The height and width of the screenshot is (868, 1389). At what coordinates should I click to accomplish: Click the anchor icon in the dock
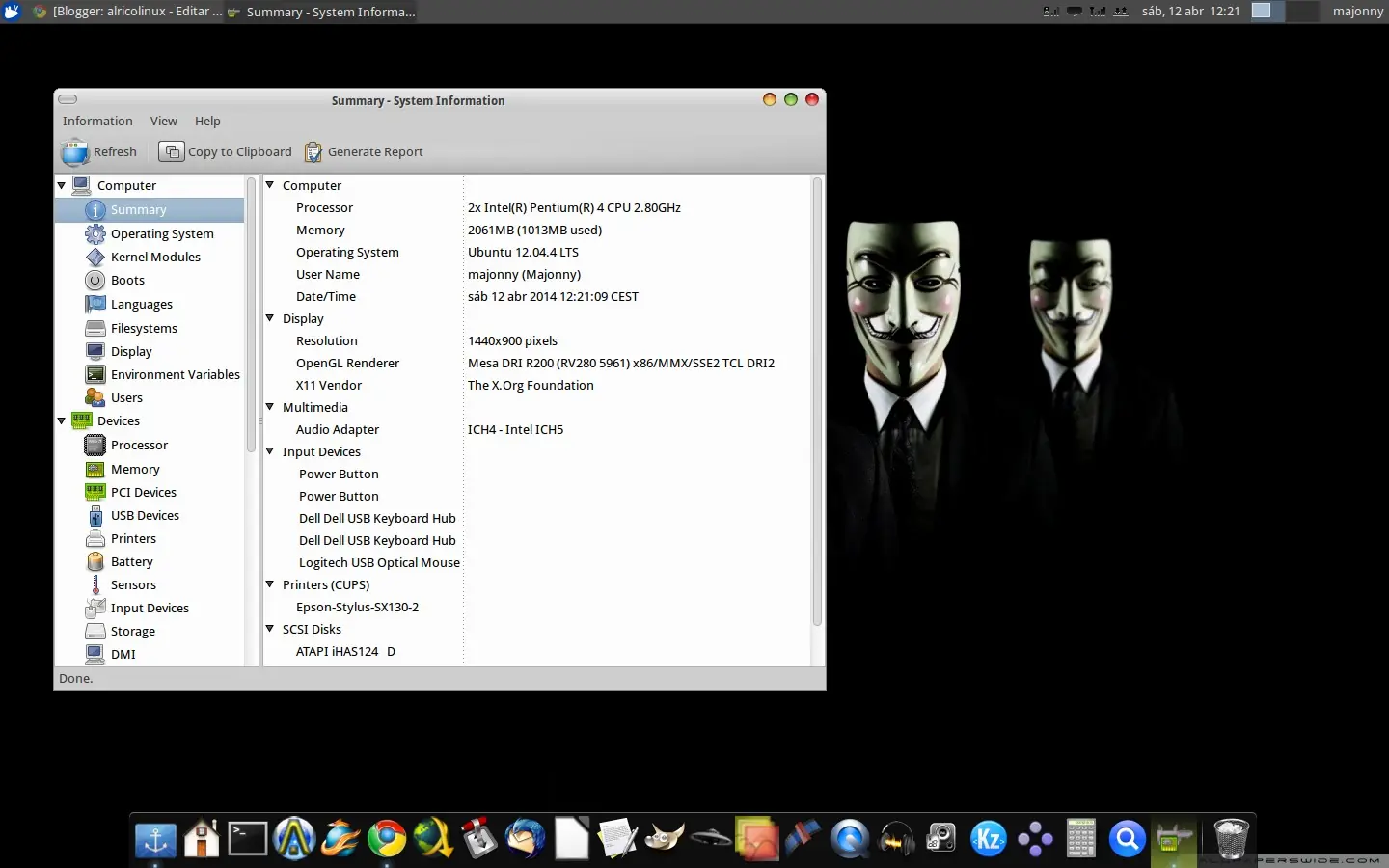tap(155, 840)
